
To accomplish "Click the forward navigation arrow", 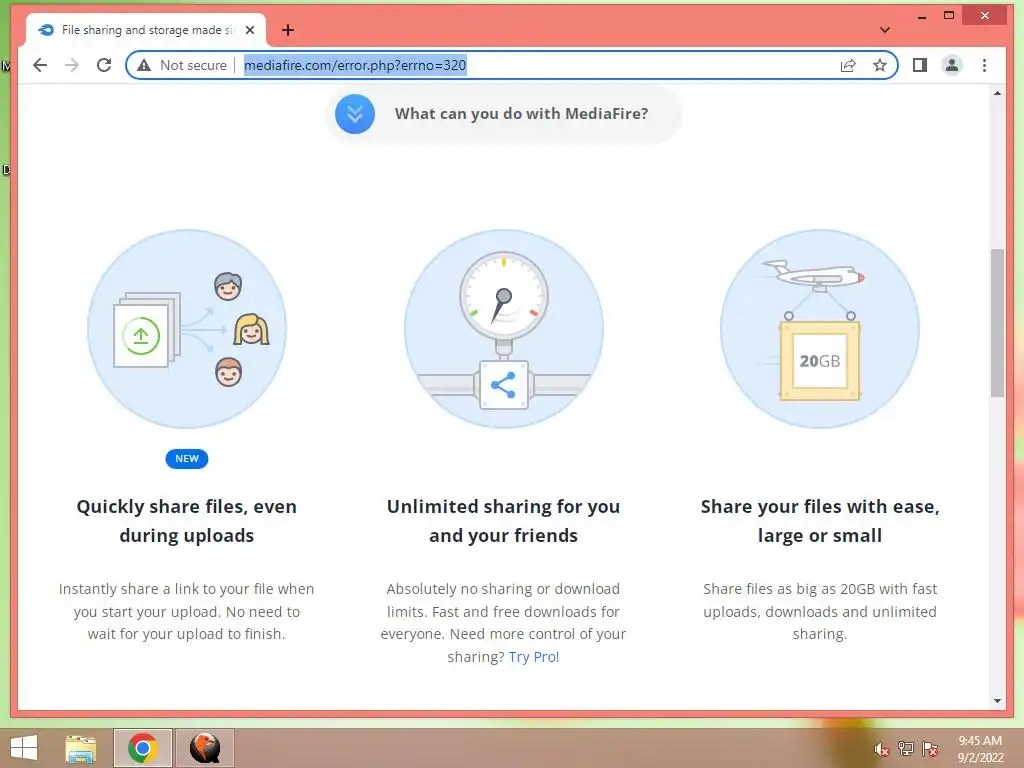I will (x=72, y=65).
